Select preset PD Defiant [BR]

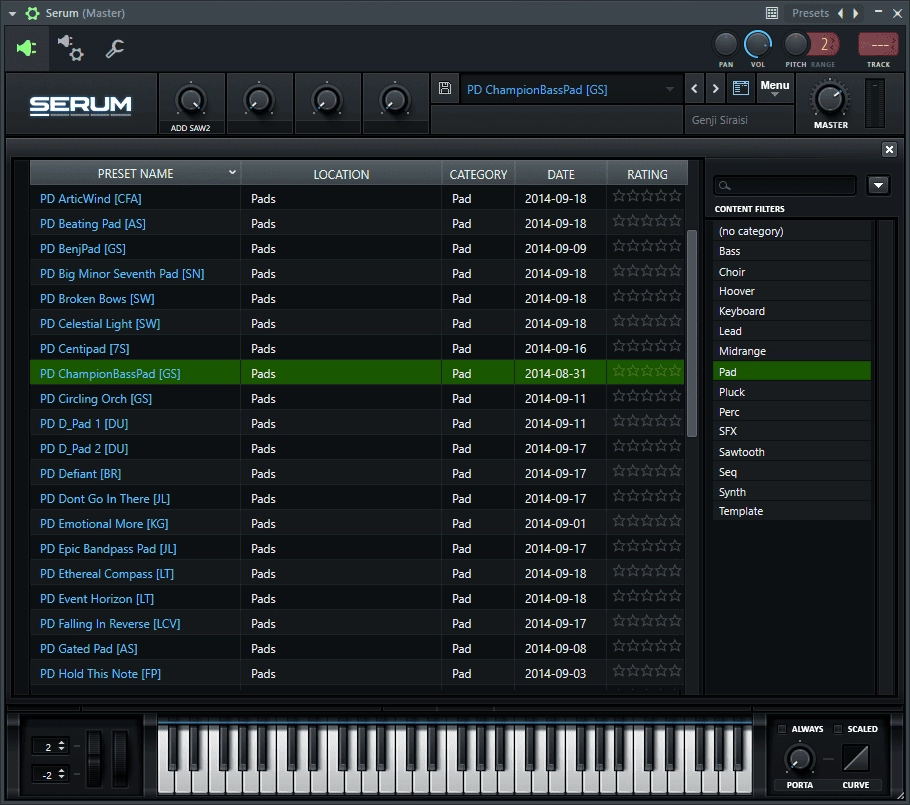click(x=357, y=474)
